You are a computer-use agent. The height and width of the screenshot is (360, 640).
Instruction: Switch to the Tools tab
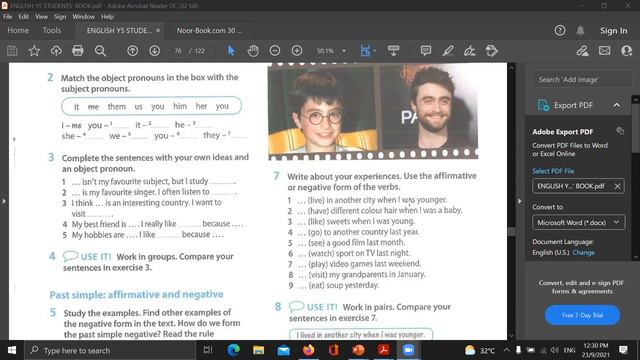(x=51, y=31)
